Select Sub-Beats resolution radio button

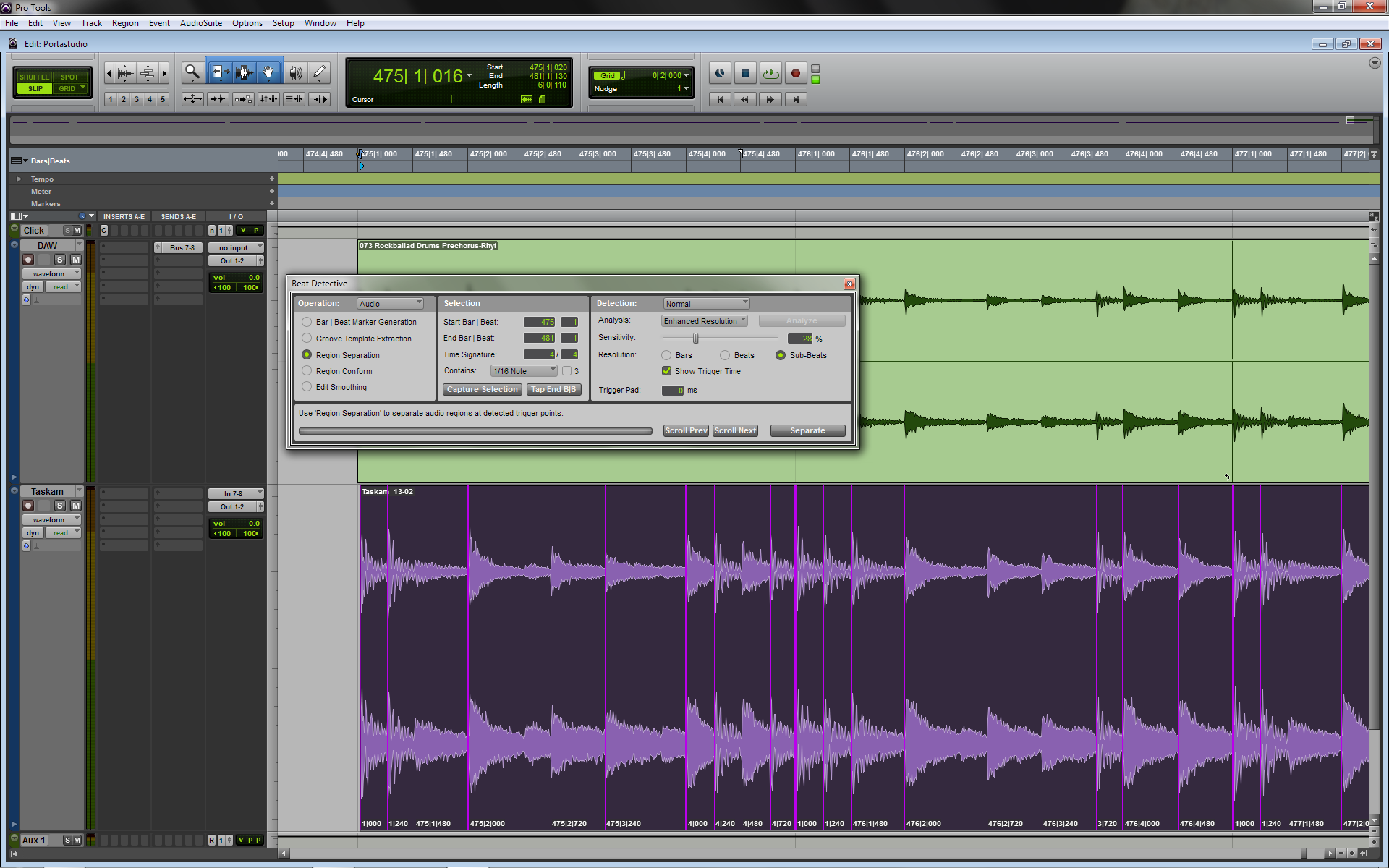point(781,354)
